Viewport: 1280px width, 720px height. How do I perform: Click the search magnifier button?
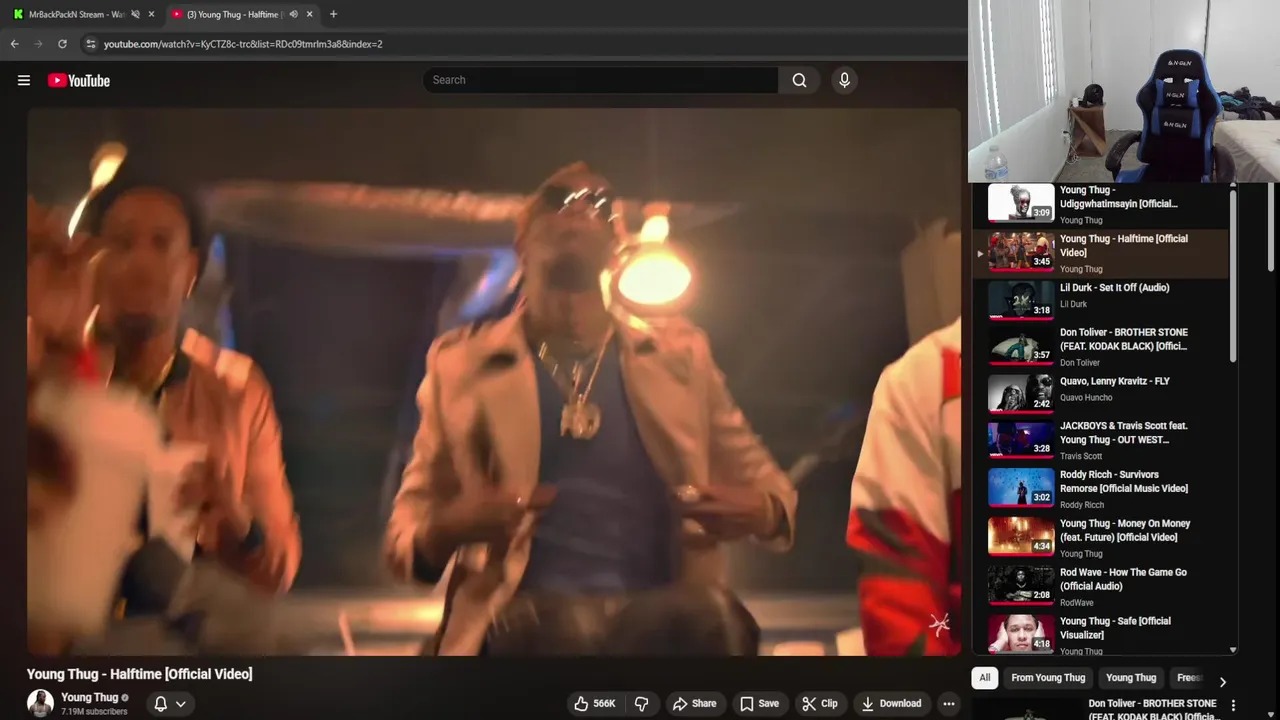click(x=799, y=80)
